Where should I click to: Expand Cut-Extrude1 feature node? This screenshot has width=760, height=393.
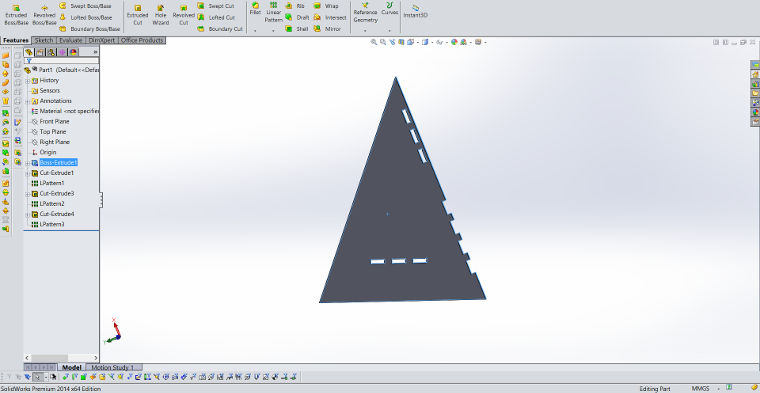[x=28, y=173]
